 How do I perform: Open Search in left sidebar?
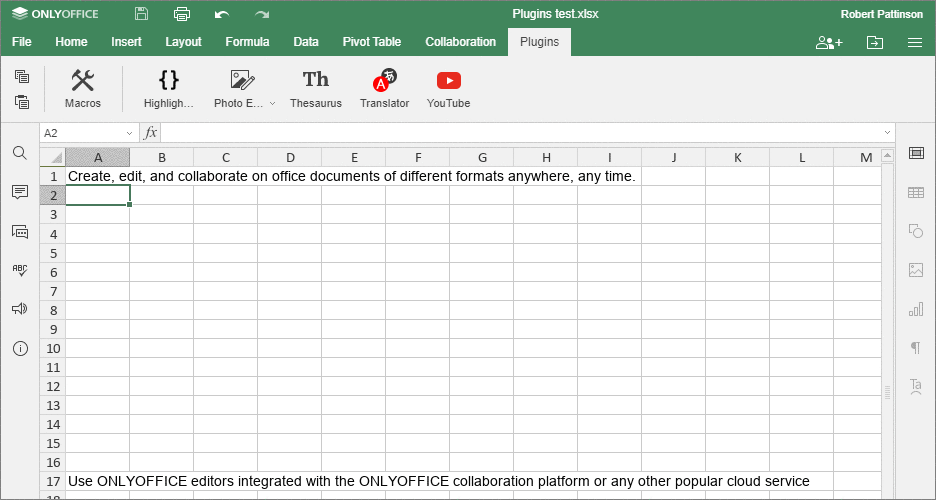click(x=20, y=153)
